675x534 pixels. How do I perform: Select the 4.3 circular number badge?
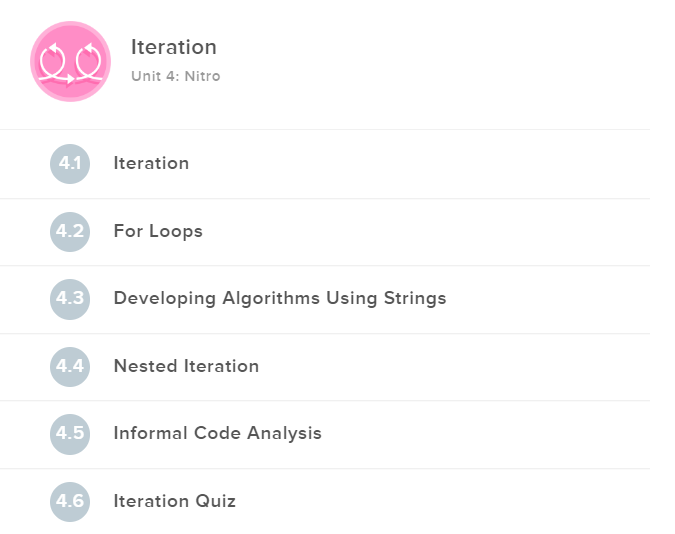tap(70, 299)
